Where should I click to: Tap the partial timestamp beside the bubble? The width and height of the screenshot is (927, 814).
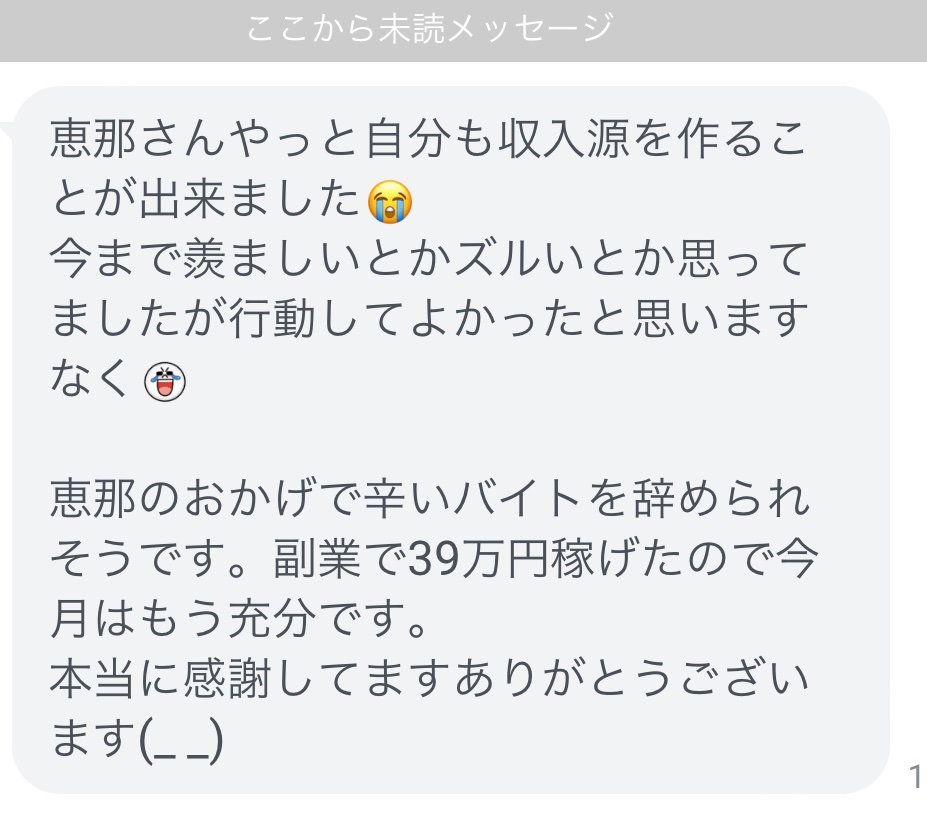coord(917,776)
